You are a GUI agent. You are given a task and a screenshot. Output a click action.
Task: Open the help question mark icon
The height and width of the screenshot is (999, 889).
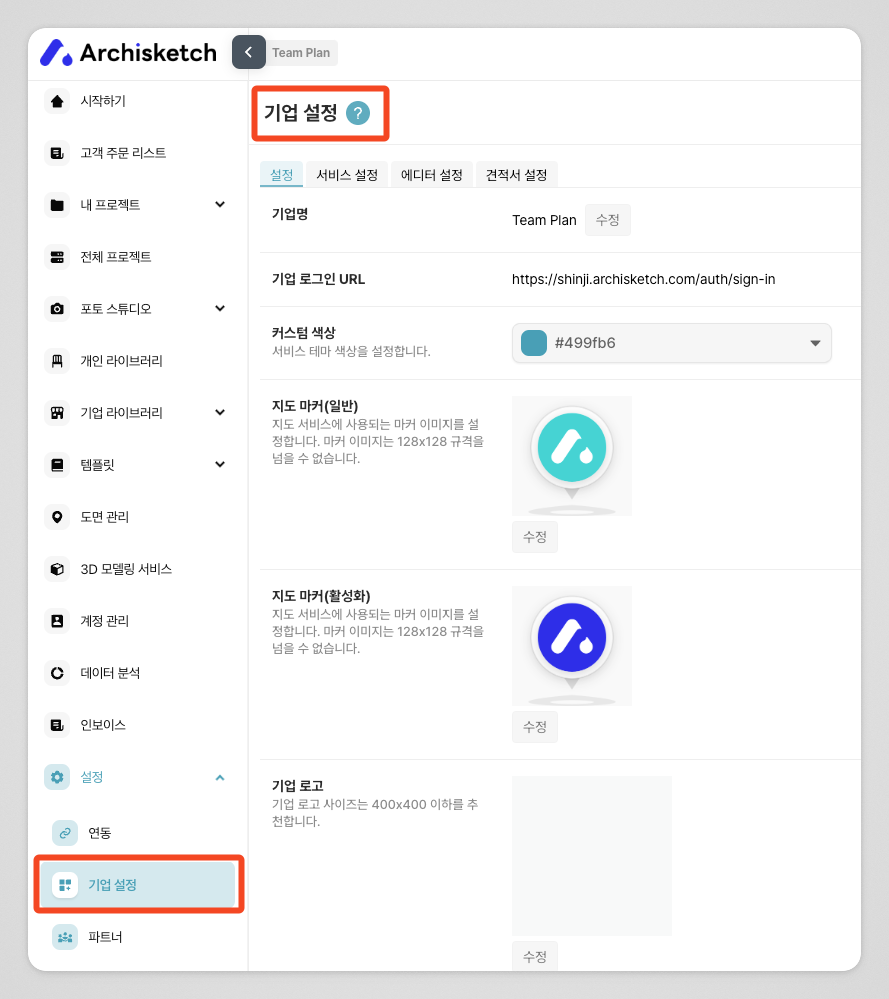[358, 113]
